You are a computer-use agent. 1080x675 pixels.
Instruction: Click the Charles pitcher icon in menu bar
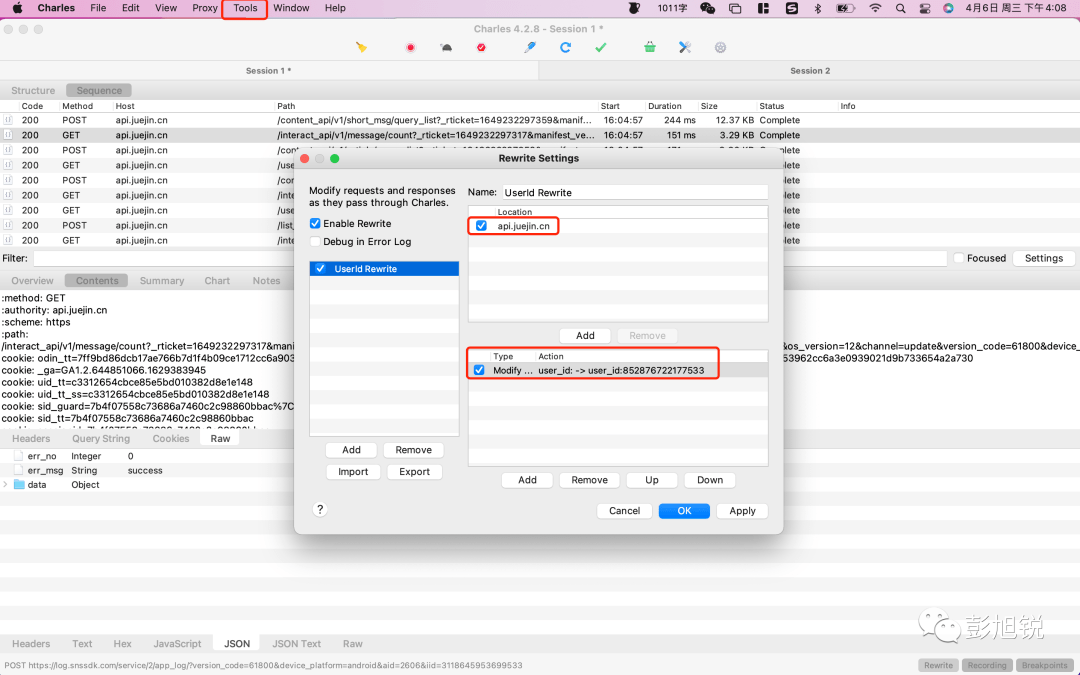point(634,8)
